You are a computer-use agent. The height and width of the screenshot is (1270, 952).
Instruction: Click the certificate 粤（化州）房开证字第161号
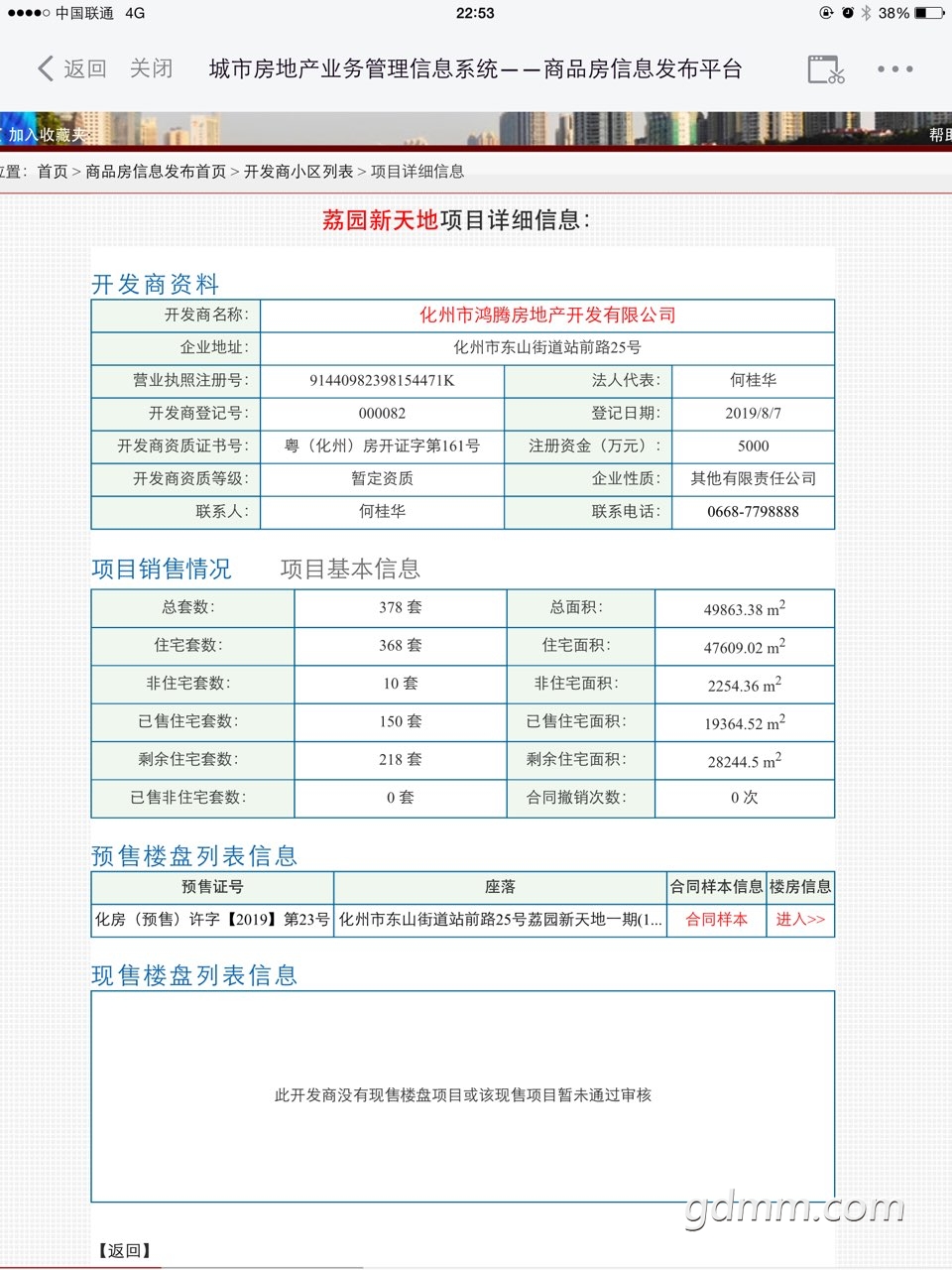pos(382,446)
